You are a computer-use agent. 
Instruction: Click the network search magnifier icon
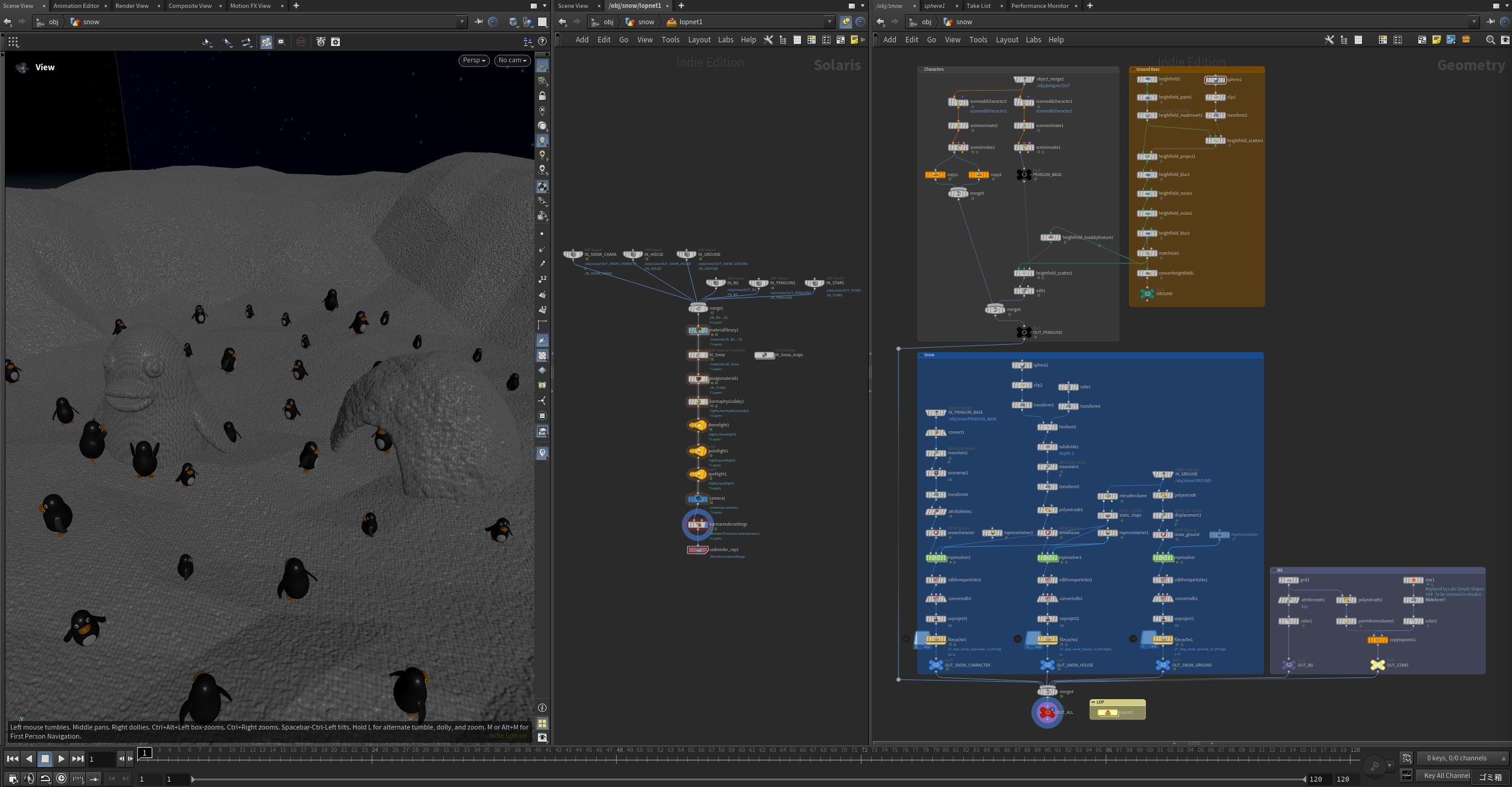pyautogui.click(x=1490, y=40)
